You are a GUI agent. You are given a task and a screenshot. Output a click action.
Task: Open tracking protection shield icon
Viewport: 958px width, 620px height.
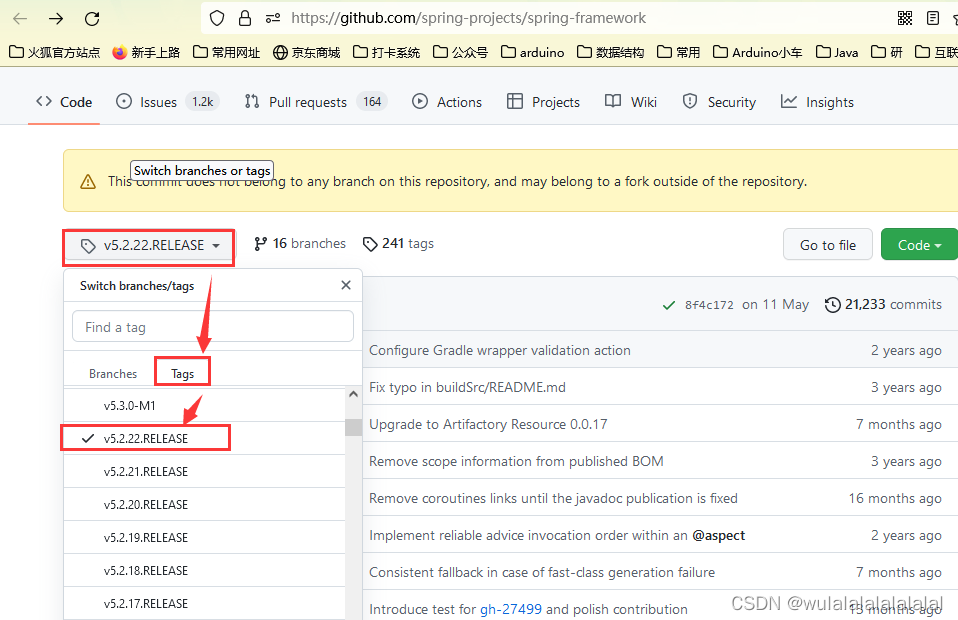[x=217, y=18]
